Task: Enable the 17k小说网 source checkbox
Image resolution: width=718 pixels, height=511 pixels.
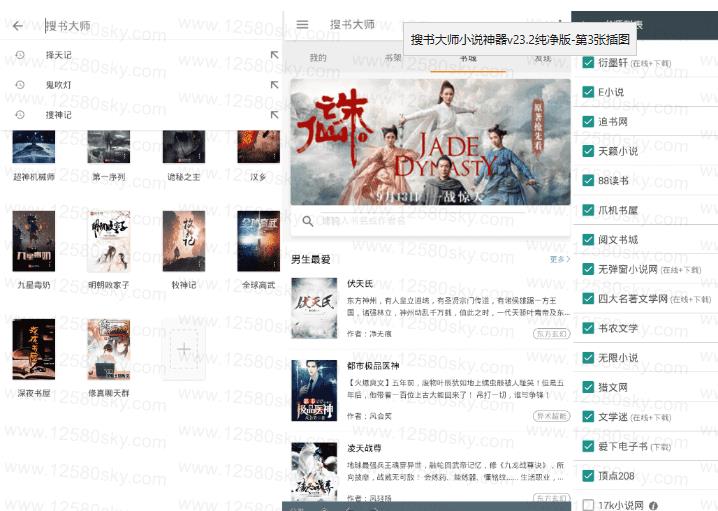Action: point(588,505)
